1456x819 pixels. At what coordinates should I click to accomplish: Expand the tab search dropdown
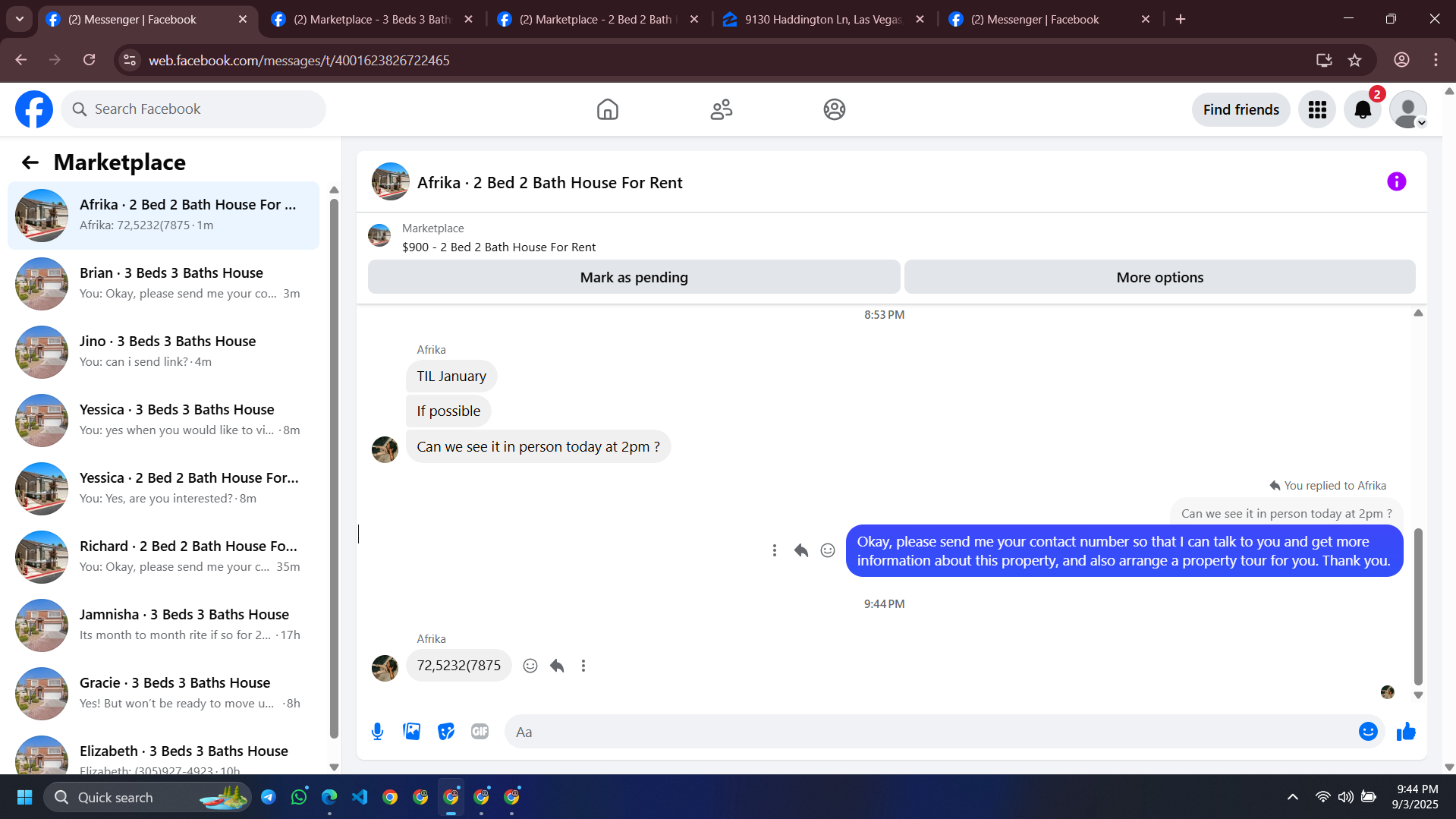tap(20, 20)
